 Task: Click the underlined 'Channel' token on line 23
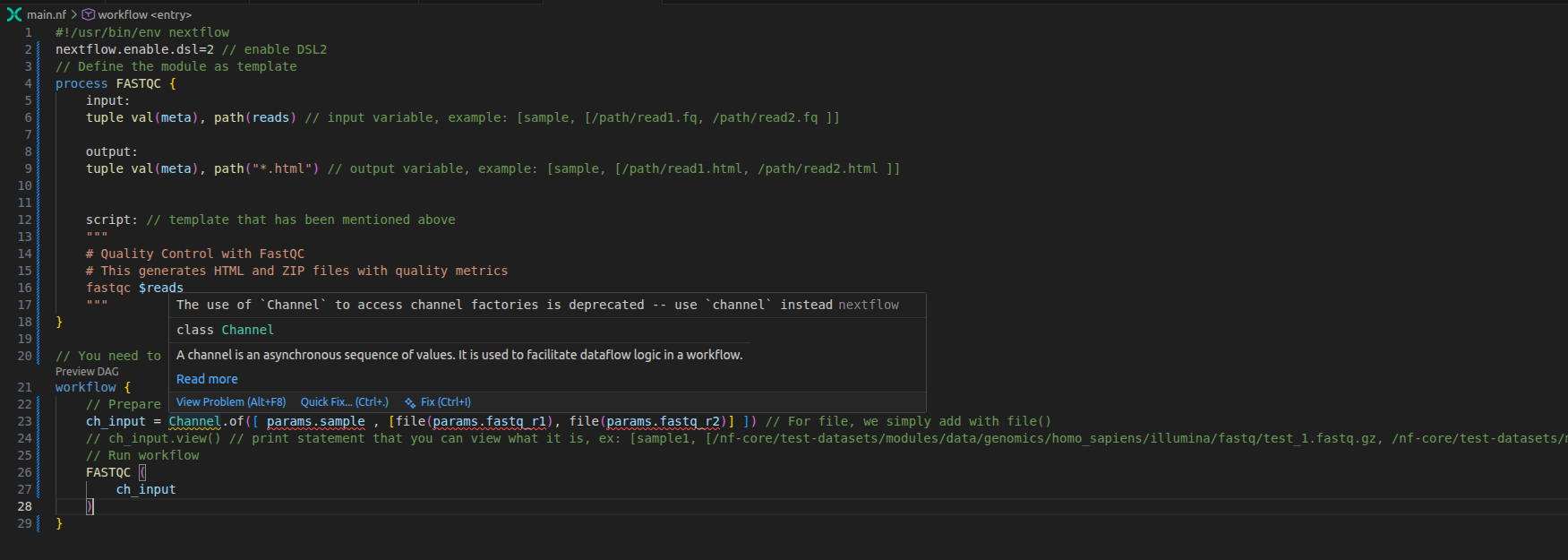tap(194, 421)
